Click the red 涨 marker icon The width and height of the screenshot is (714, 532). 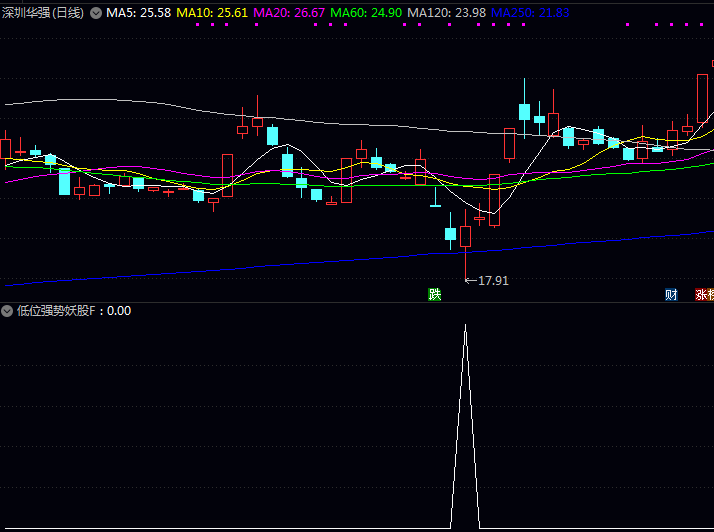pos(701,295)
